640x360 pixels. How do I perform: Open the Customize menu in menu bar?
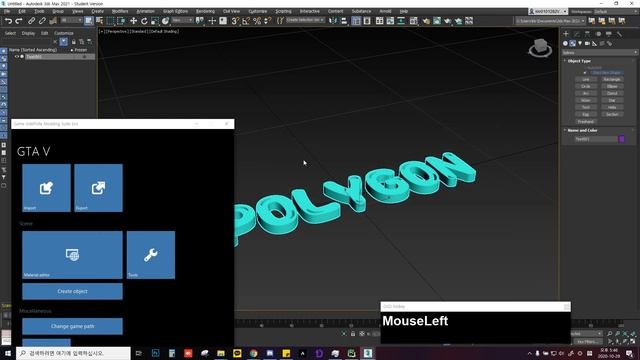tap(258, 11)
